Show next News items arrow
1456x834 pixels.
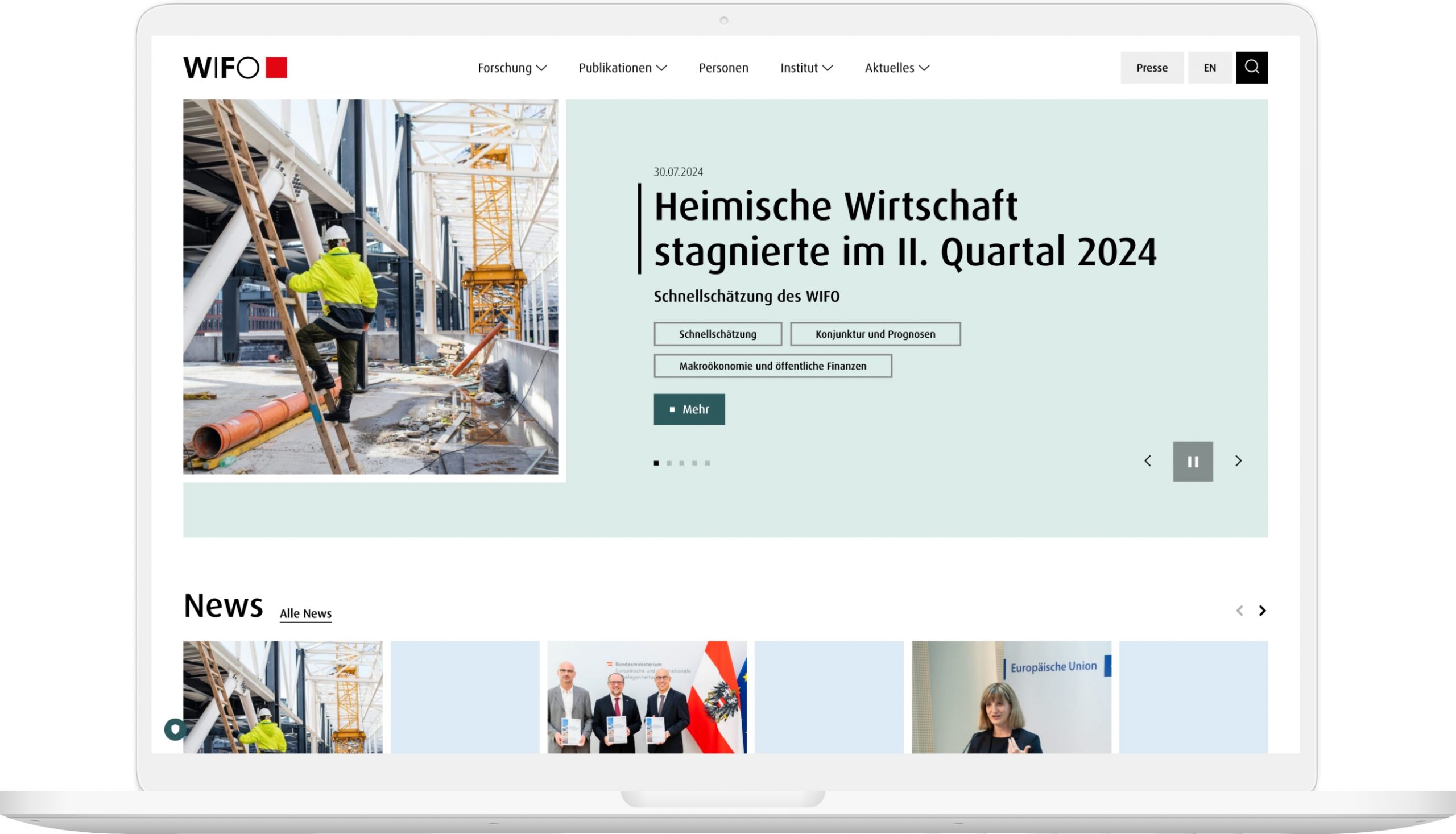click(1261, 611)
